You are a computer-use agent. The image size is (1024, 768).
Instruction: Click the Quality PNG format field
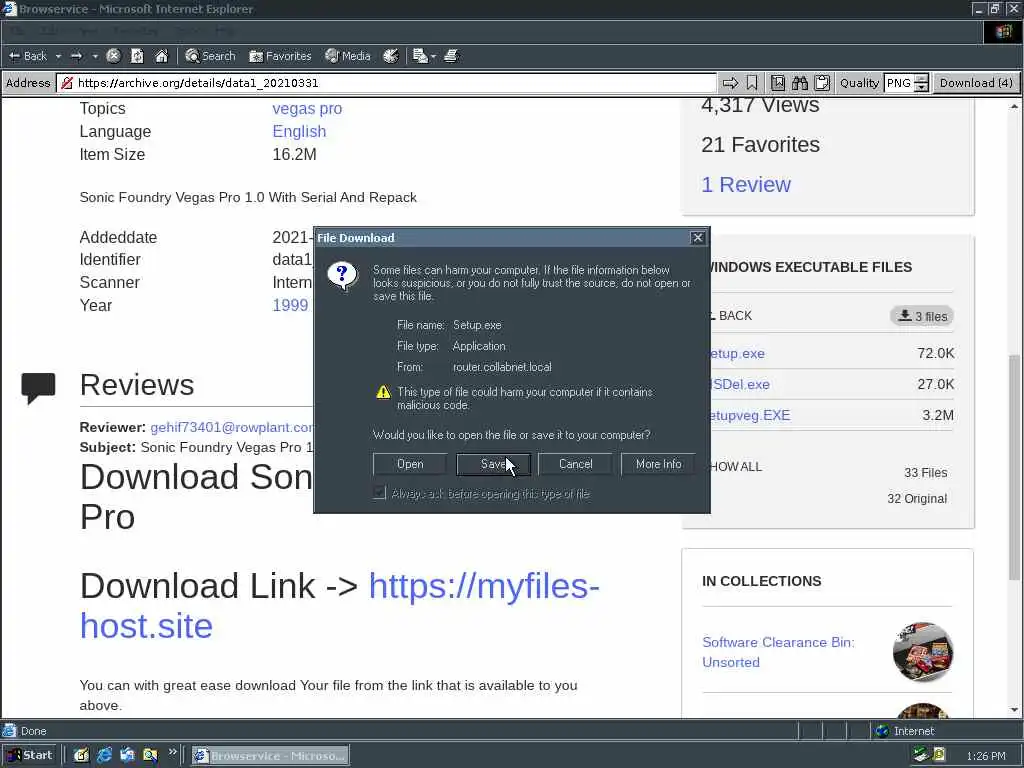tap(899, 83)
